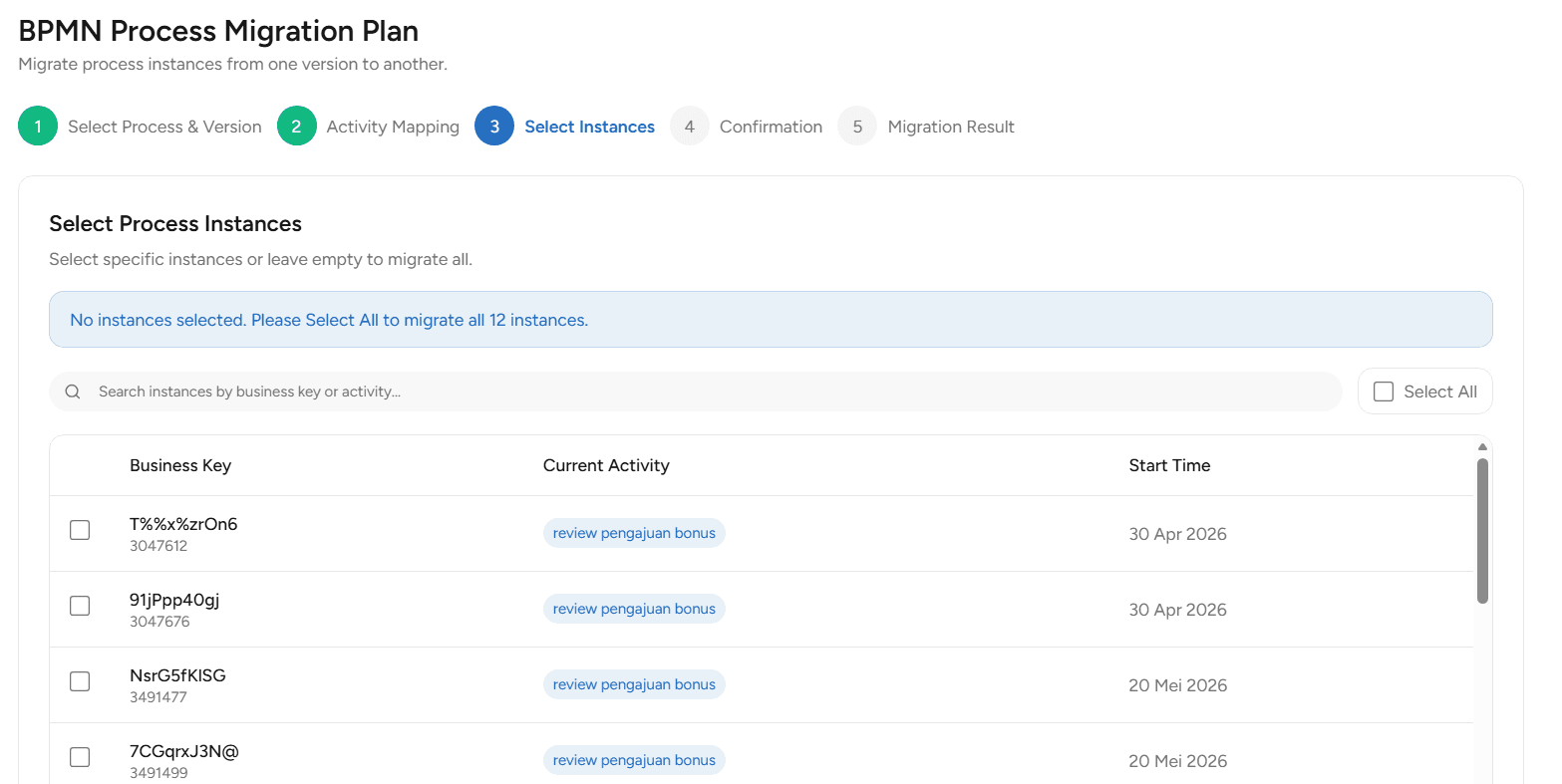Click start time of T%%x%zrOn6 row

coord(1177,534)
